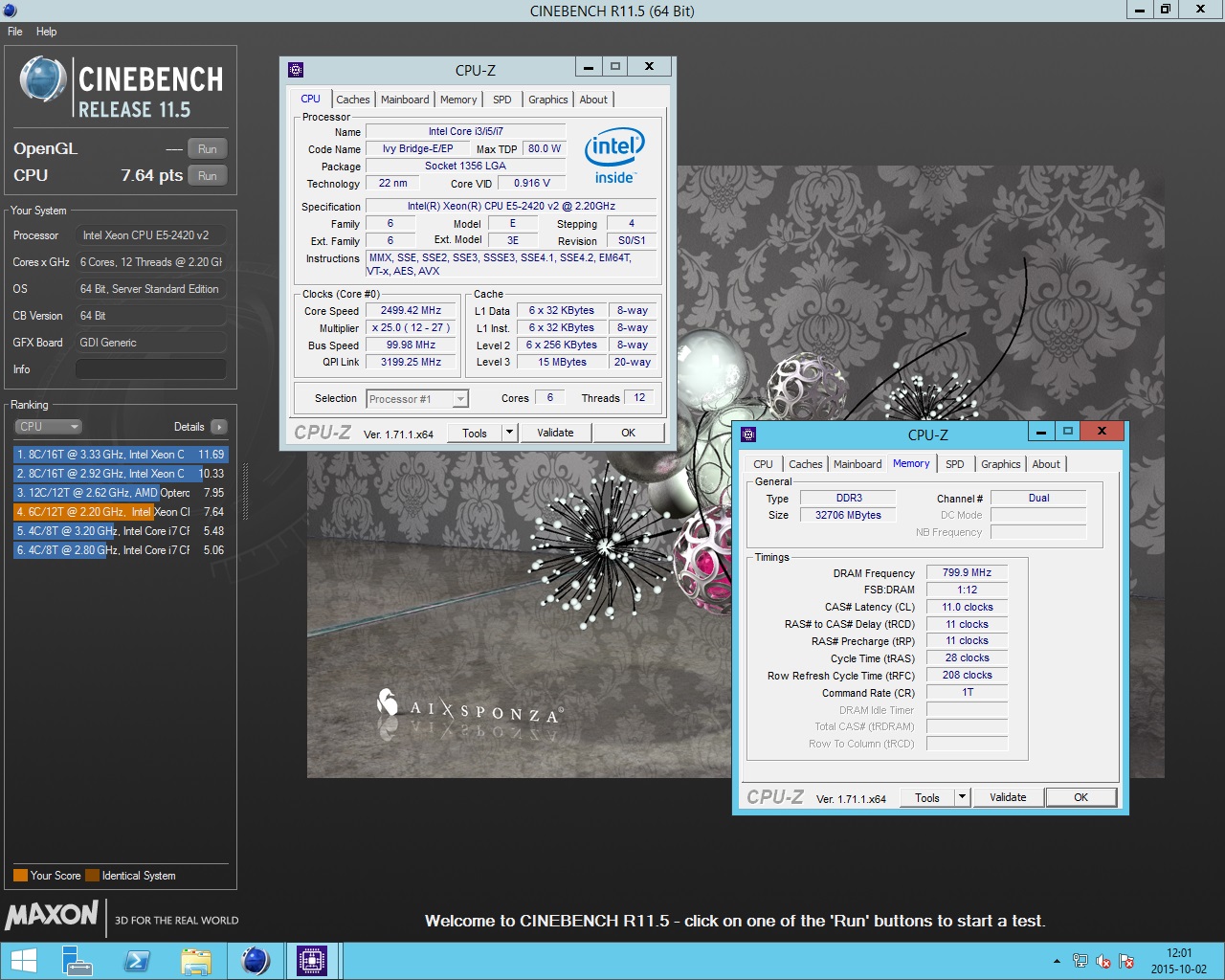The width and height of the screenshot is (1225, 980).
Task: Click Validate in the CPU-Z CPU window
Action: tap(555, 433)
